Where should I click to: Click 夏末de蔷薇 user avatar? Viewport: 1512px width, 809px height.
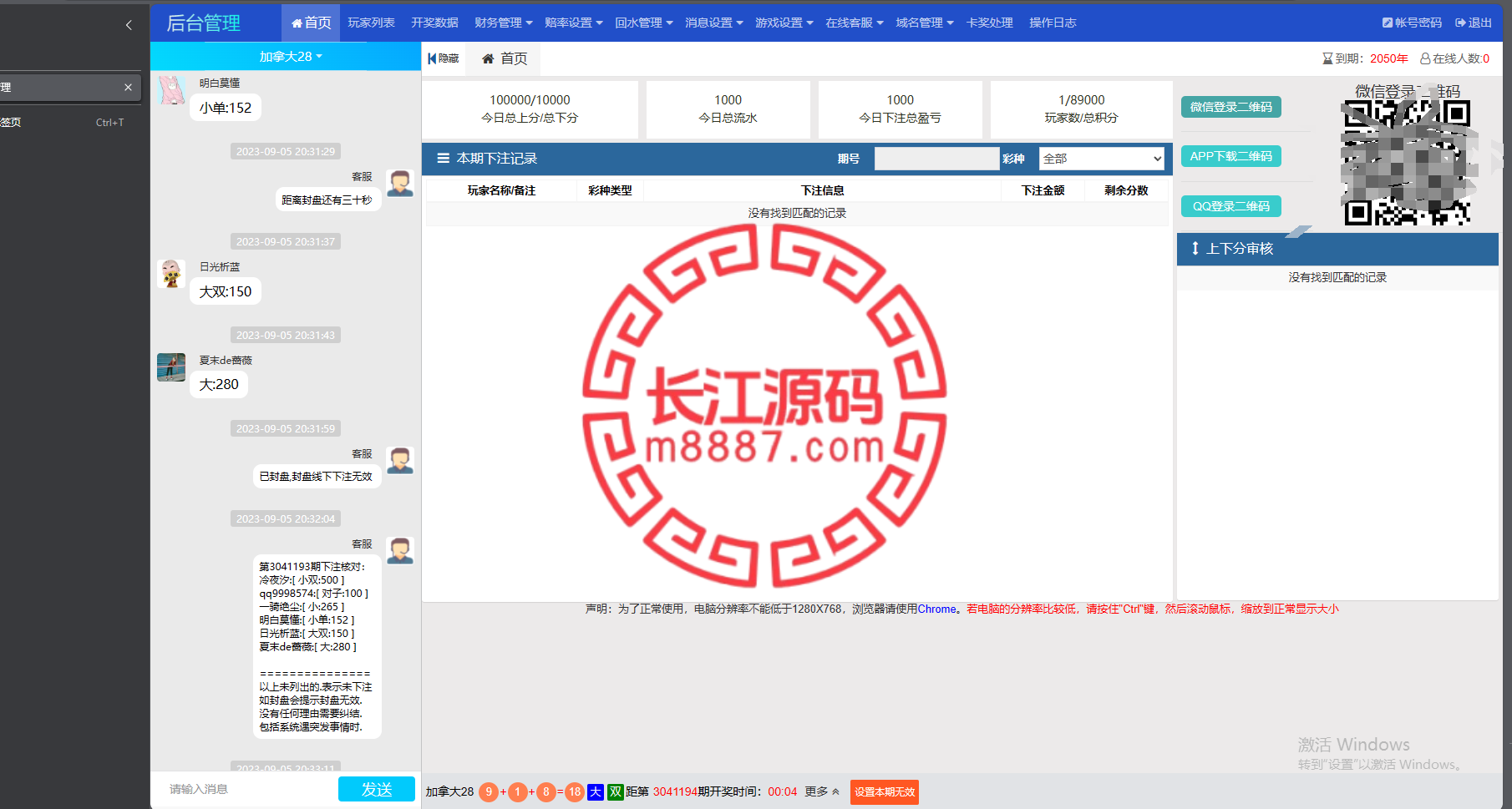click(171, 367)
